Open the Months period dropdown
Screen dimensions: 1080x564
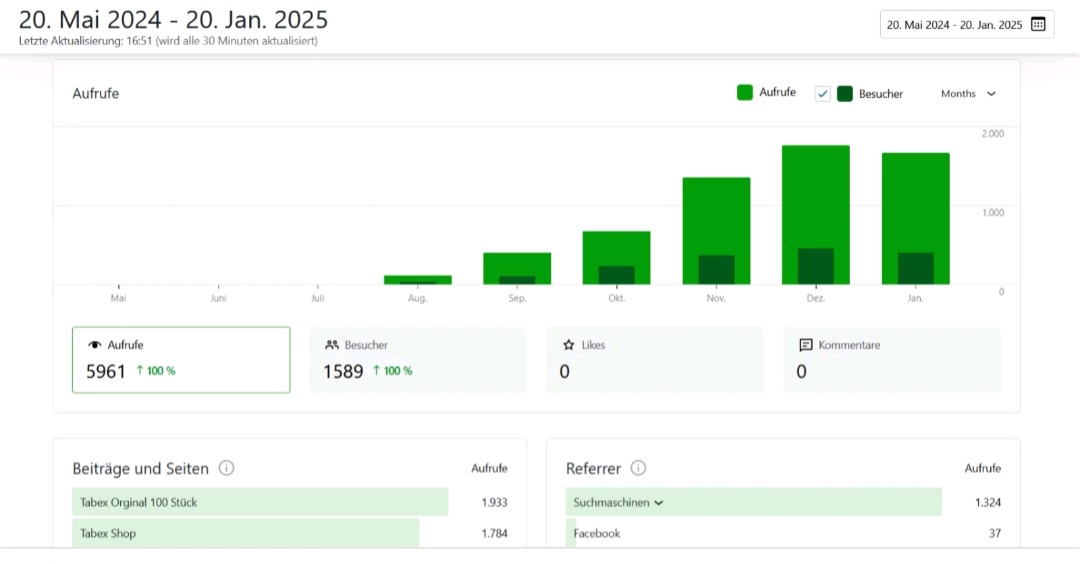coord(968,94)
